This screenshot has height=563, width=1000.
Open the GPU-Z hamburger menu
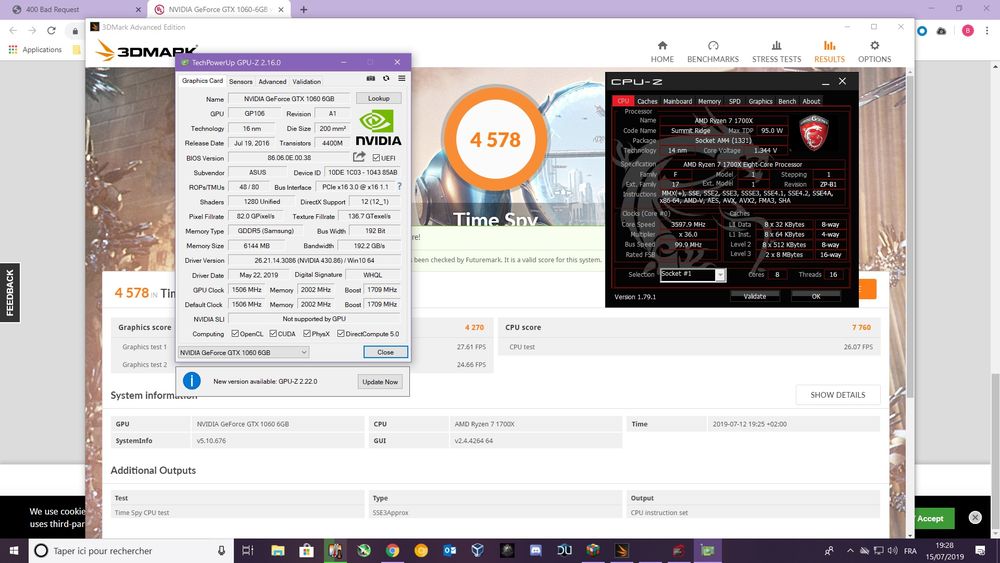click(402, 78)
